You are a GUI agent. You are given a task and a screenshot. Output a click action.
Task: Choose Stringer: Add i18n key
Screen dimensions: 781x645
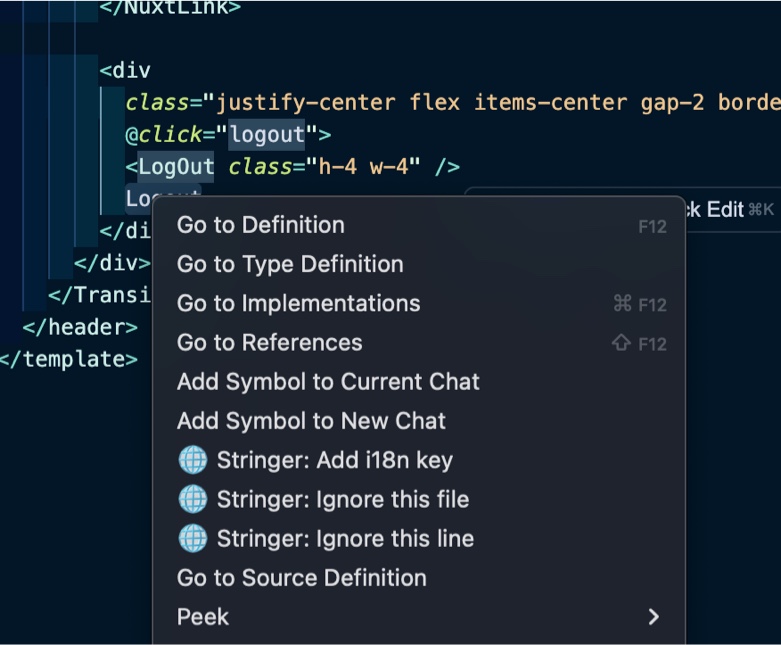click(418, 460)
